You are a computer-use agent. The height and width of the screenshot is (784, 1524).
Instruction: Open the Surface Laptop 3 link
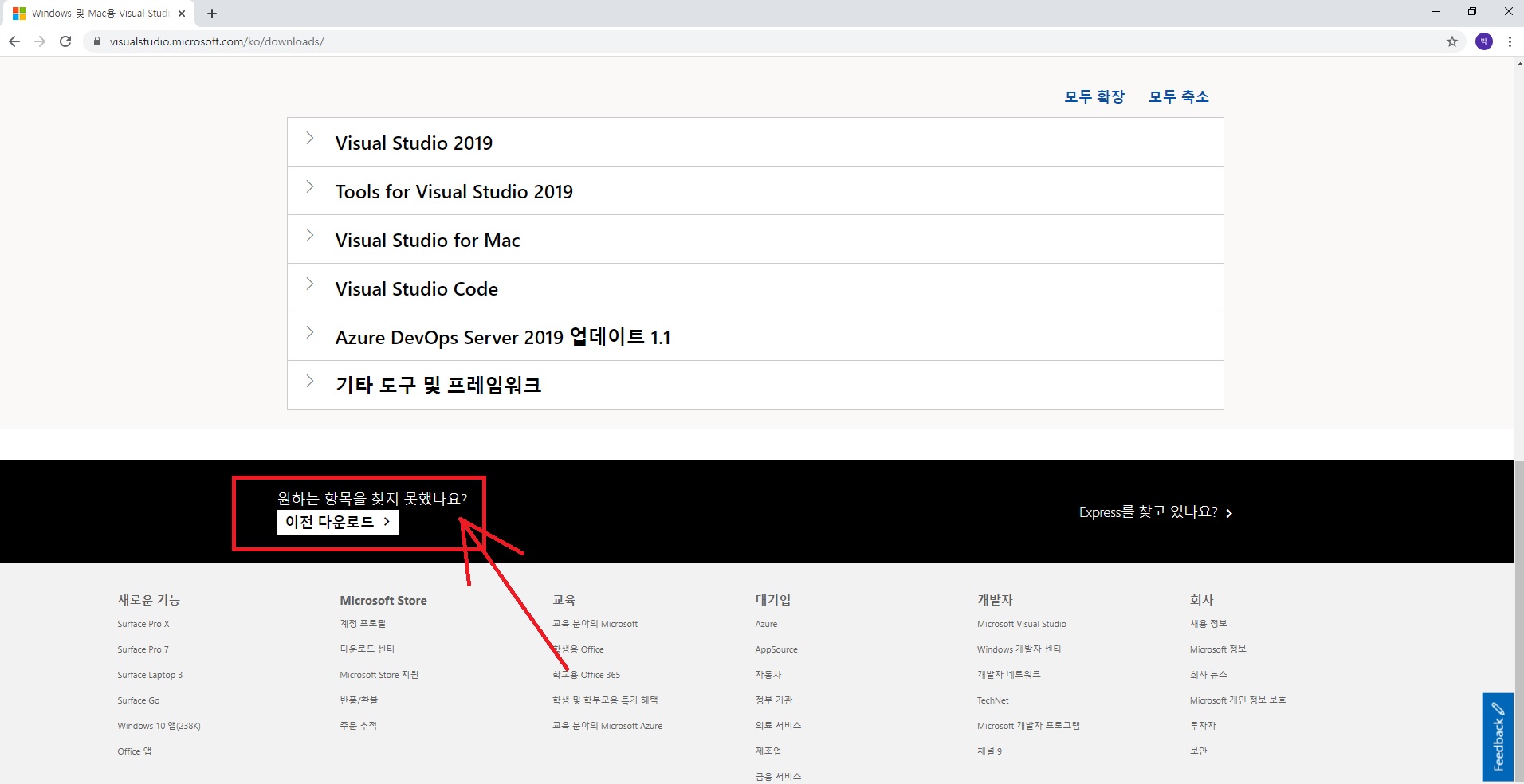click(150, 675)
